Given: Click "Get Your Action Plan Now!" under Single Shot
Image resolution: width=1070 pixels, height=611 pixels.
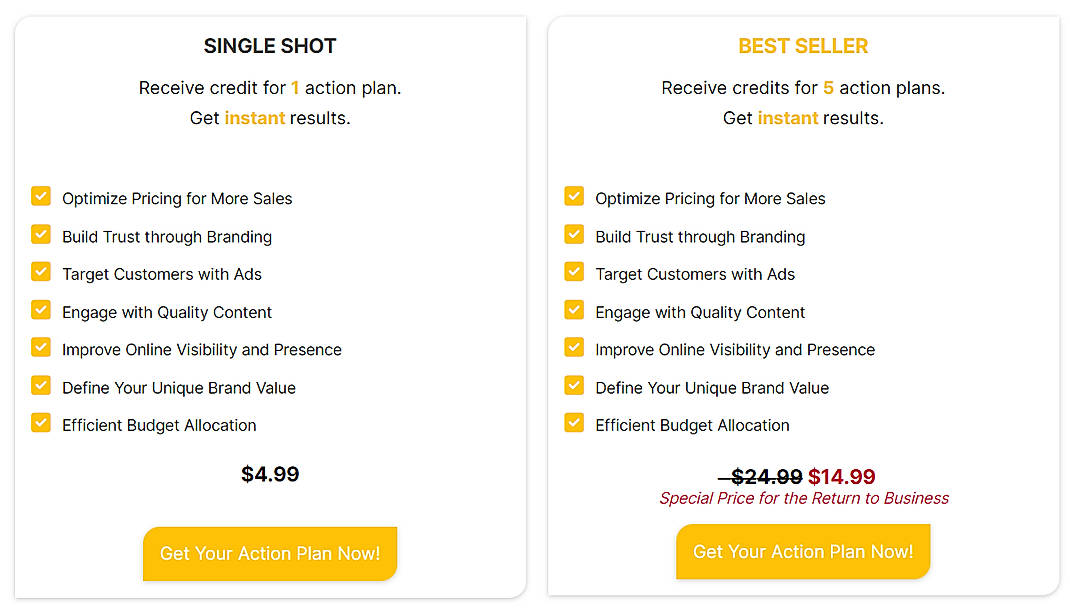Looking at the screenshot, I should 269,551.
